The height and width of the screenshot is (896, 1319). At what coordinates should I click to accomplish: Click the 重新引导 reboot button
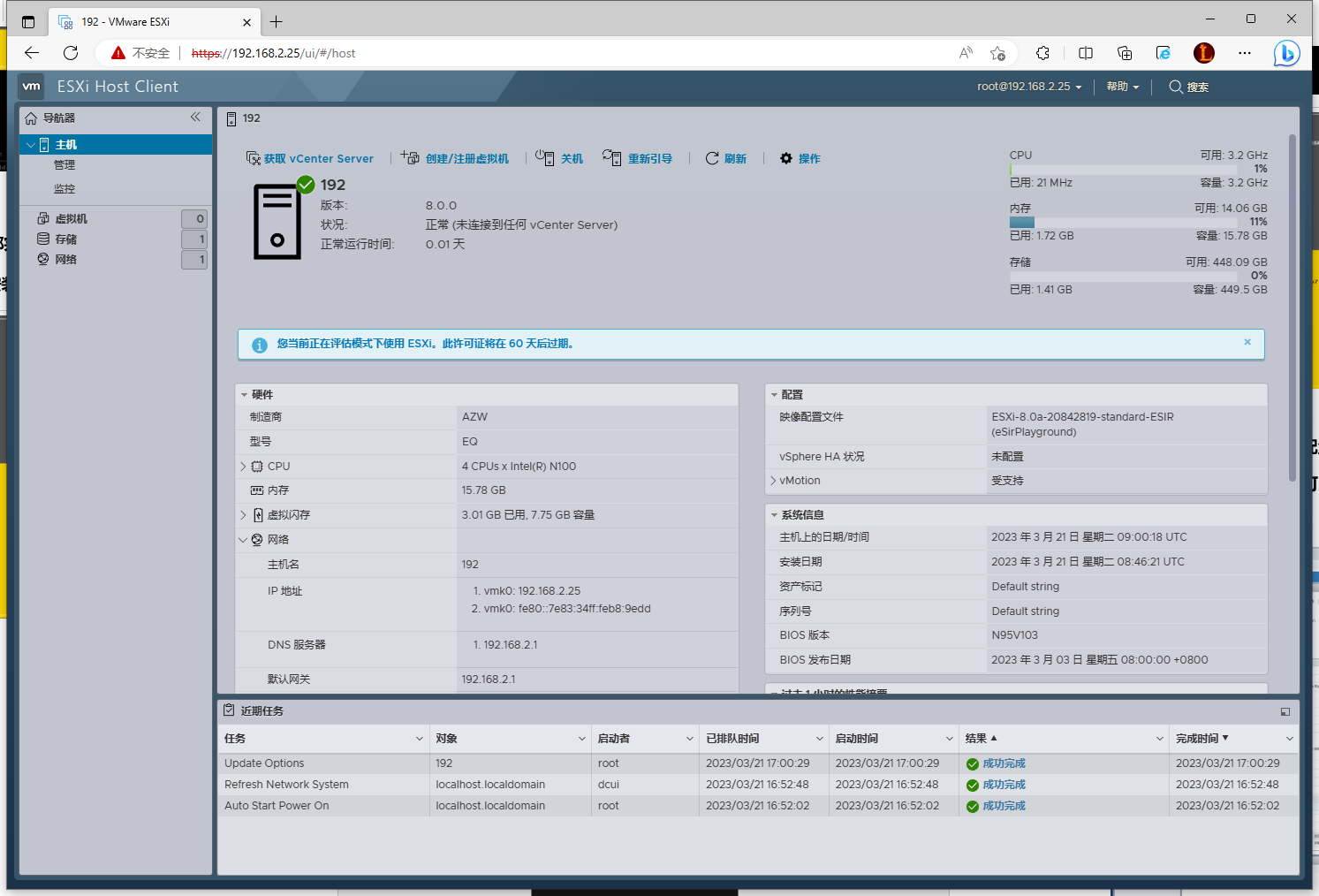(637, 159)
